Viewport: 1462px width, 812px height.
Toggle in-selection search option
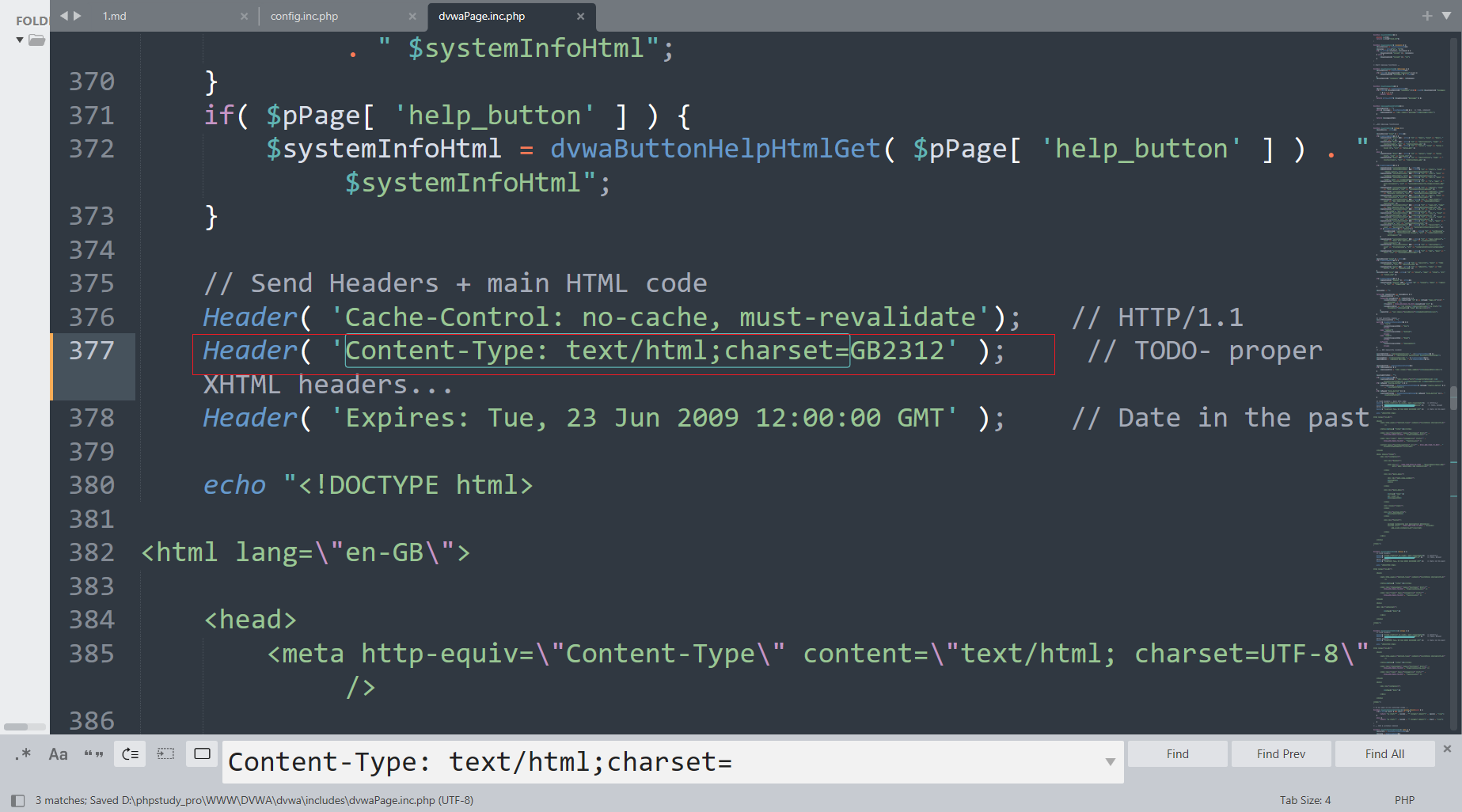tap(166, 754)
